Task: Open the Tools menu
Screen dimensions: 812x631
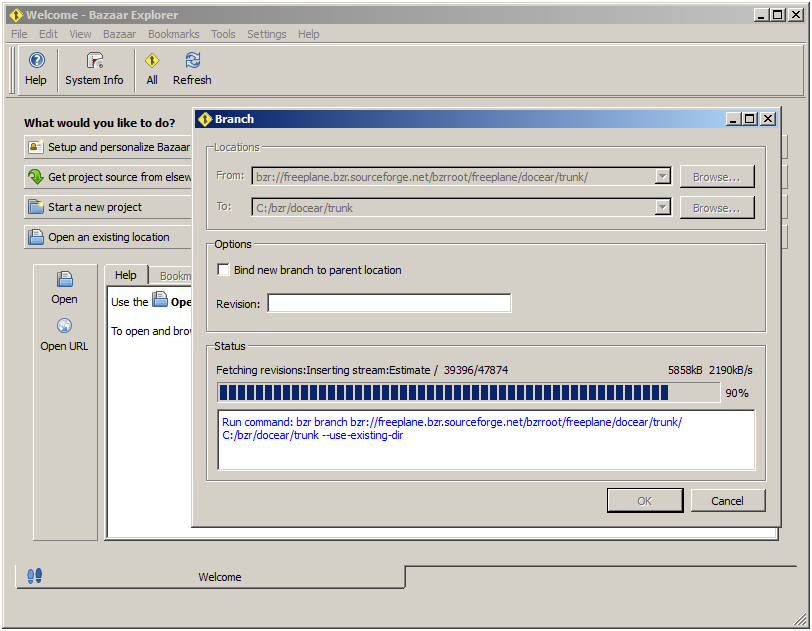Action: tap(223, 34)
